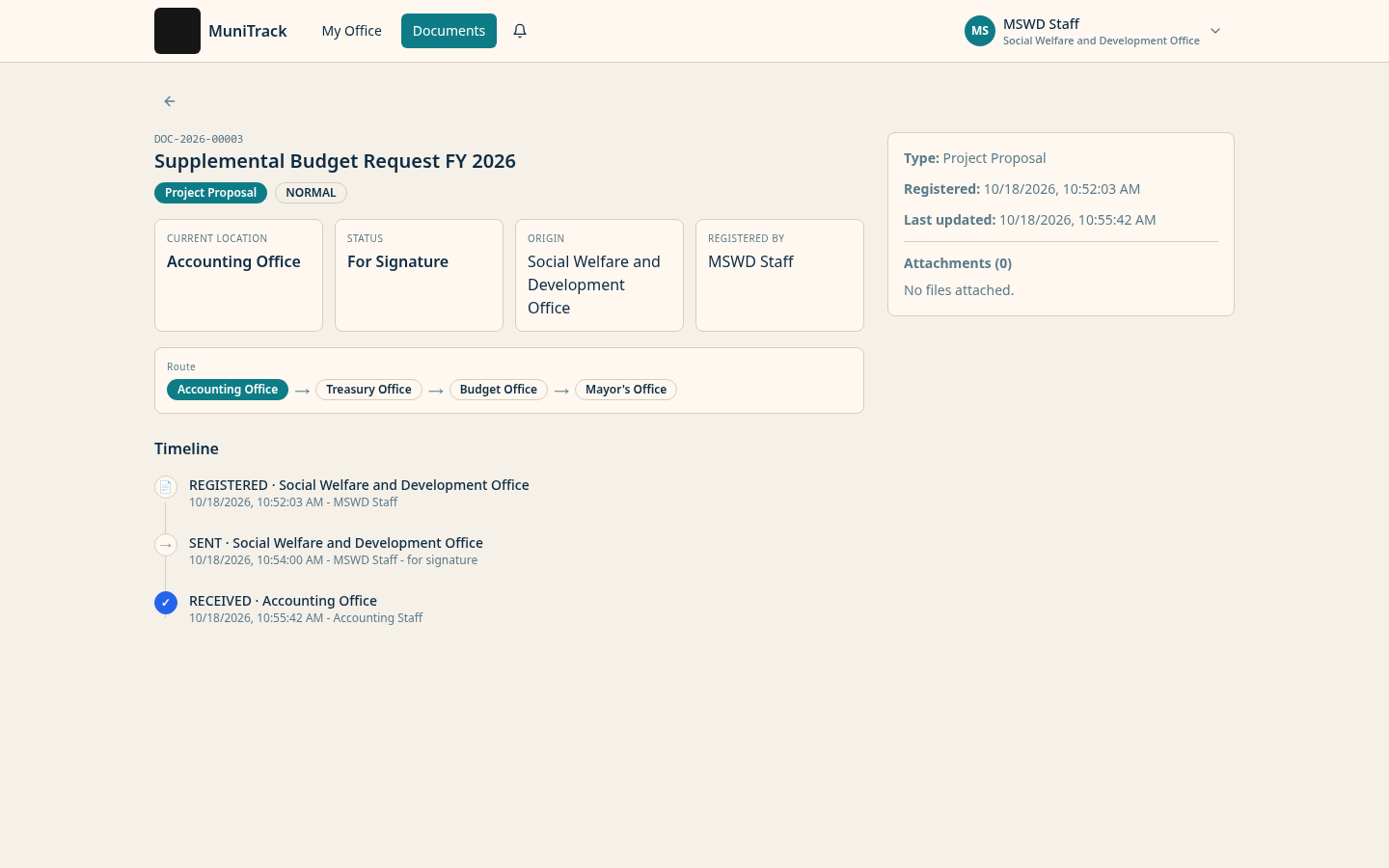
Task: Click the SENT timeline arrow icon
Action: (166, 545)
